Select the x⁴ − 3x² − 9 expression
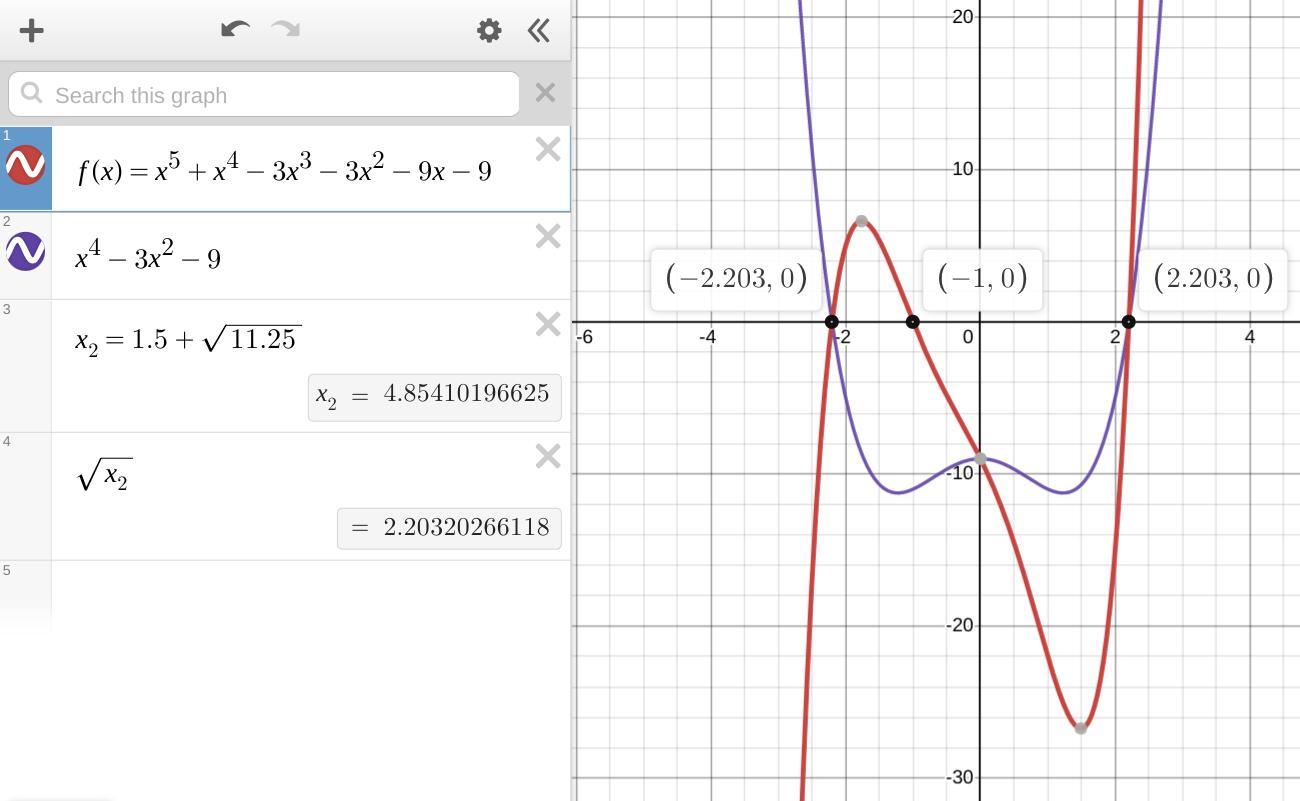Image resolution: width=1300 pixels, height=801 pixels. coord(148,257)
